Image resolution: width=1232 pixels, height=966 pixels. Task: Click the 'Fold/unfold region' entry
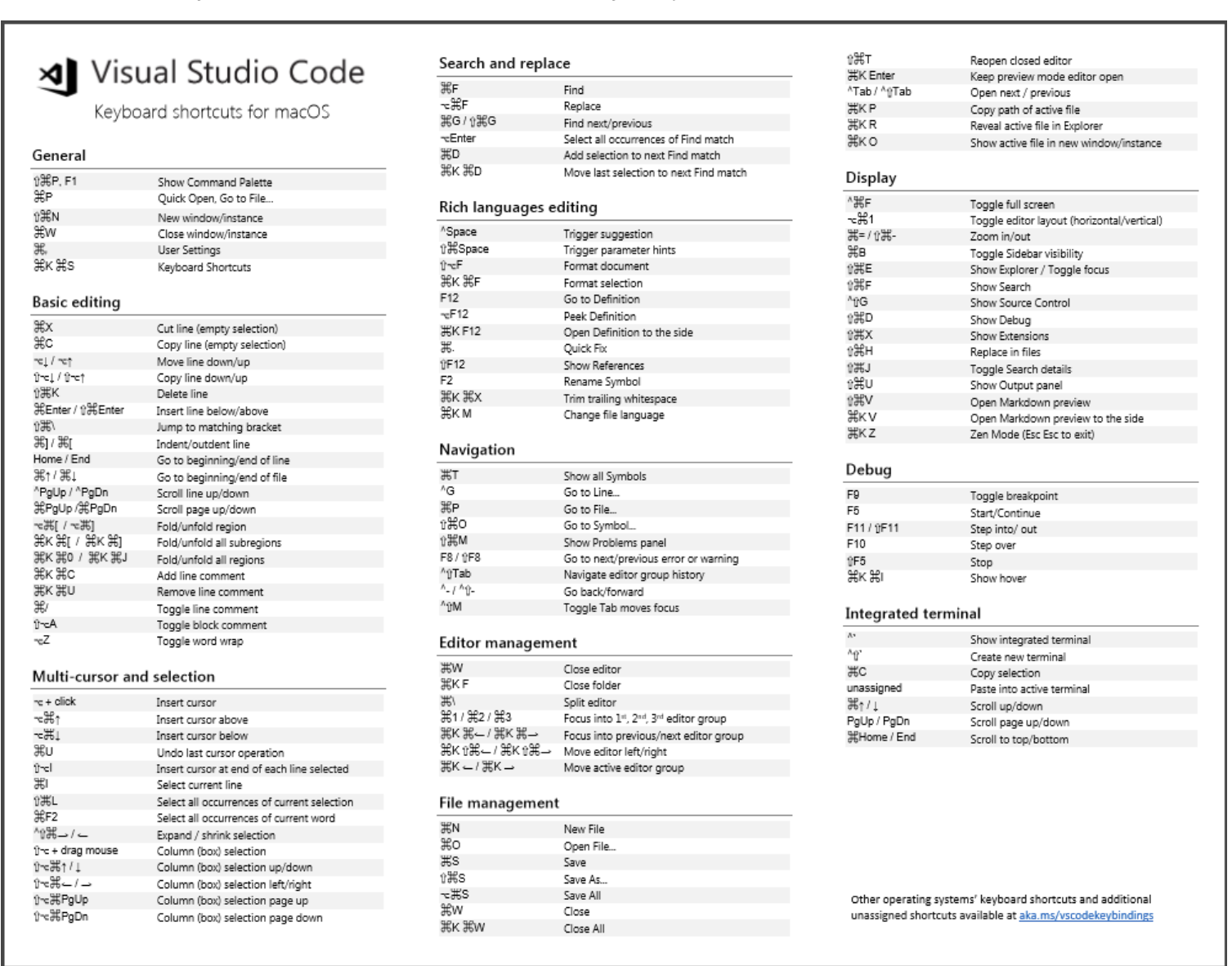pos(201,526)
